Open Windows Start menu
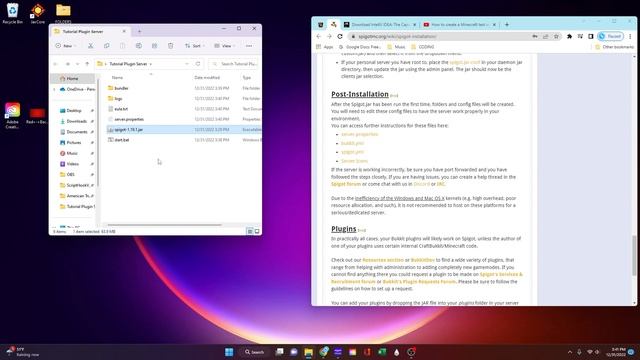The width and height of the screenshot is (640, 360). 229,352
